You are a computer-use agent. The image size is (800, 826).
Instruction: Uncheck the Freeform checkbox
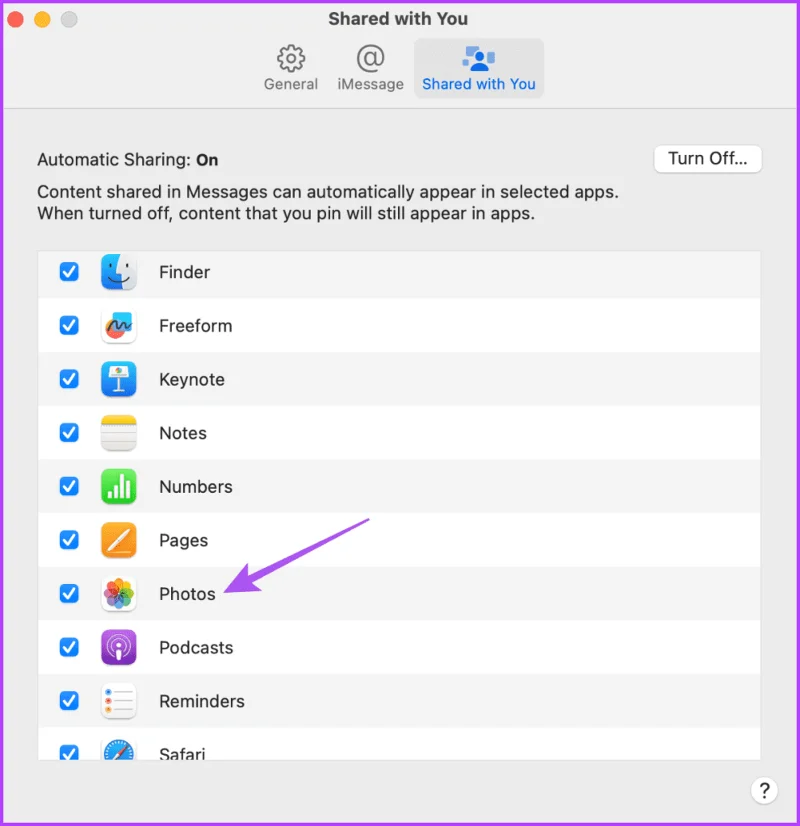[69, 326]
